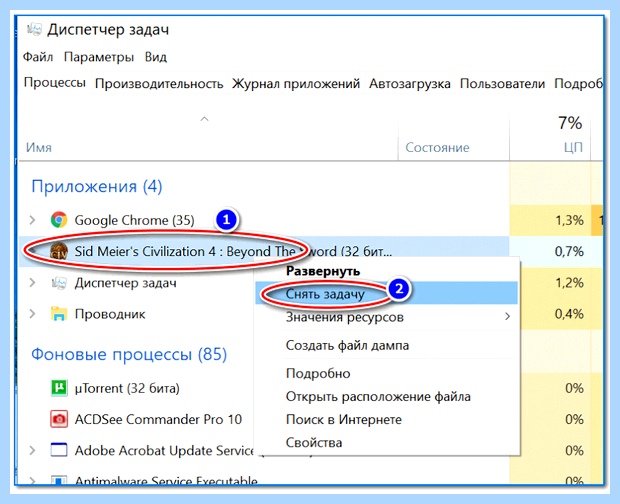This screenshot has height=504, width=620.
Task: Click the 1,3% CPU value for Chrome
Action: [569, 220]
